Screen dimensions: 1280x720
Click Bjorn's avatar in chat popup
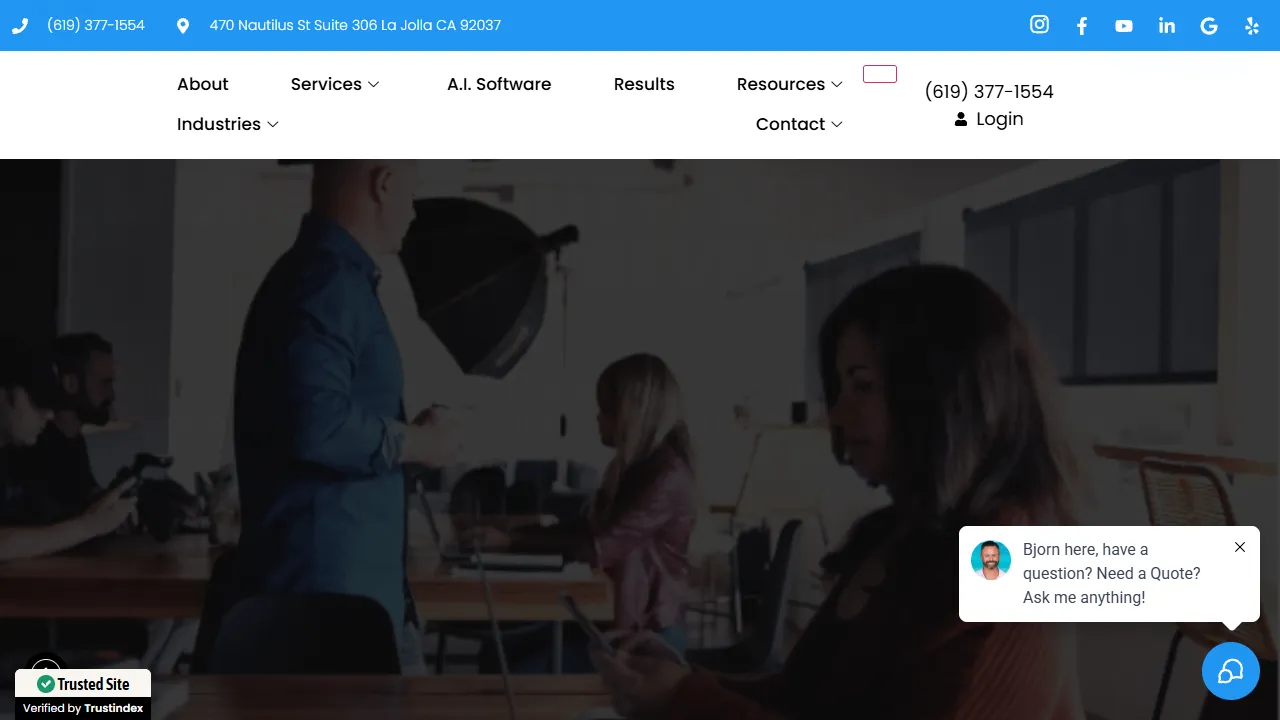(991, 561)
